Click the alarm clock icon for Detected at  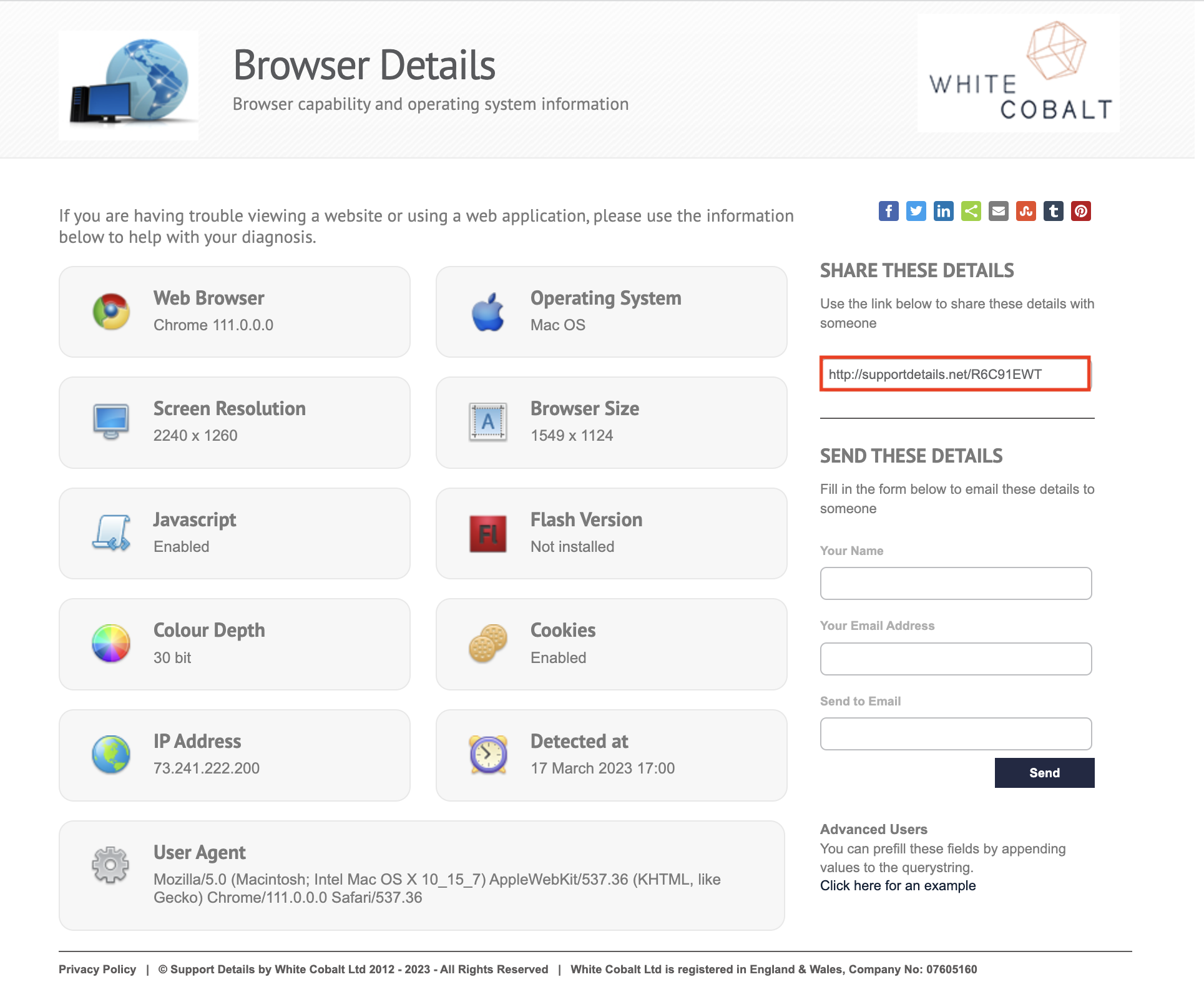click(488, 754)
